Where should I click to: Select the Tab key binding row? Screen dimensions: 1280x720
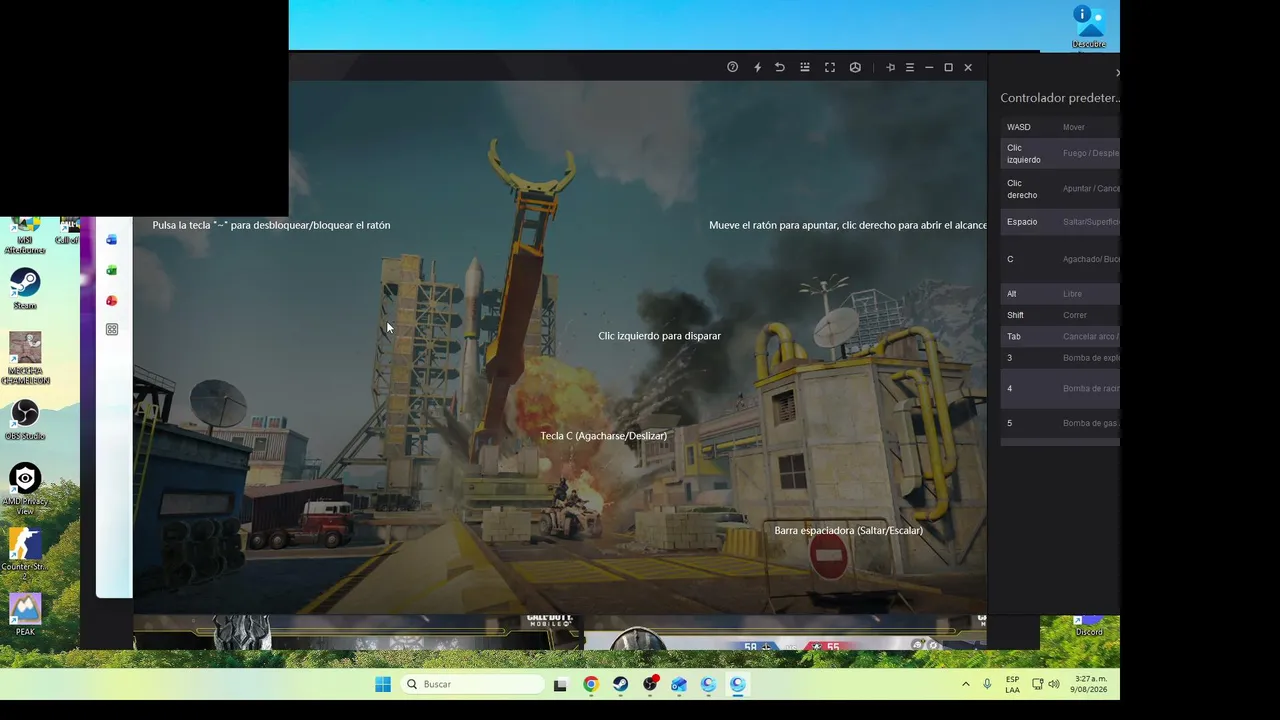[x=1060, y=336]
